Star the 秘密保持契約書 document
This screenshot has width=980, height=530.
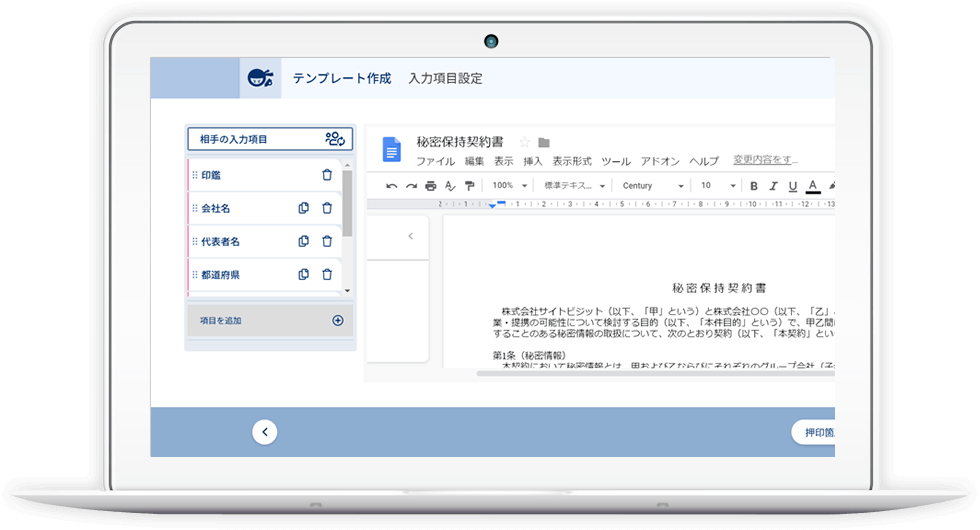click(x=525, y=142)
